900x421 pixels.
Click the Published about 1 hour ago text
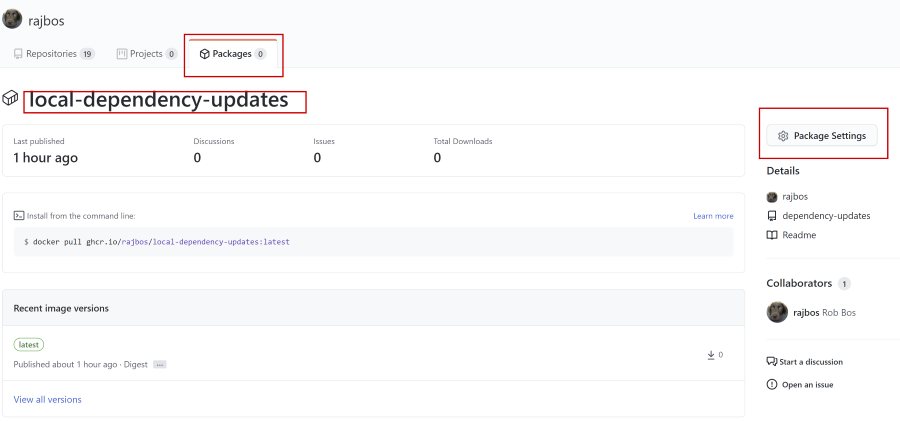[x=65, y=364]
